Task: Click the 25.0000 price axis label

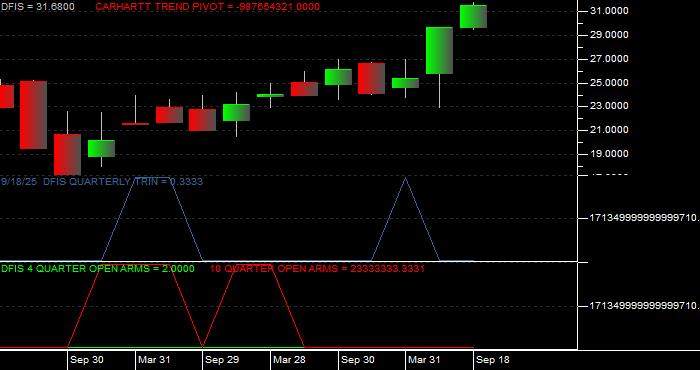Action: 609,83
